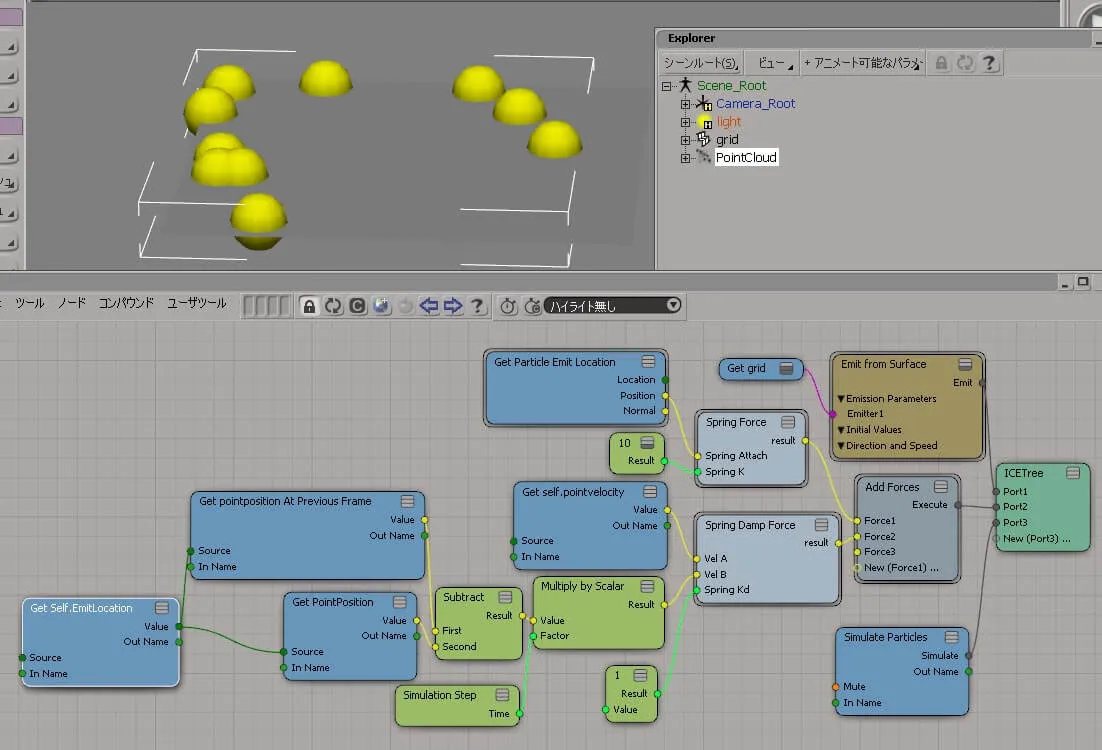Toggle the Direction and Speed section

tap(841, 446)
